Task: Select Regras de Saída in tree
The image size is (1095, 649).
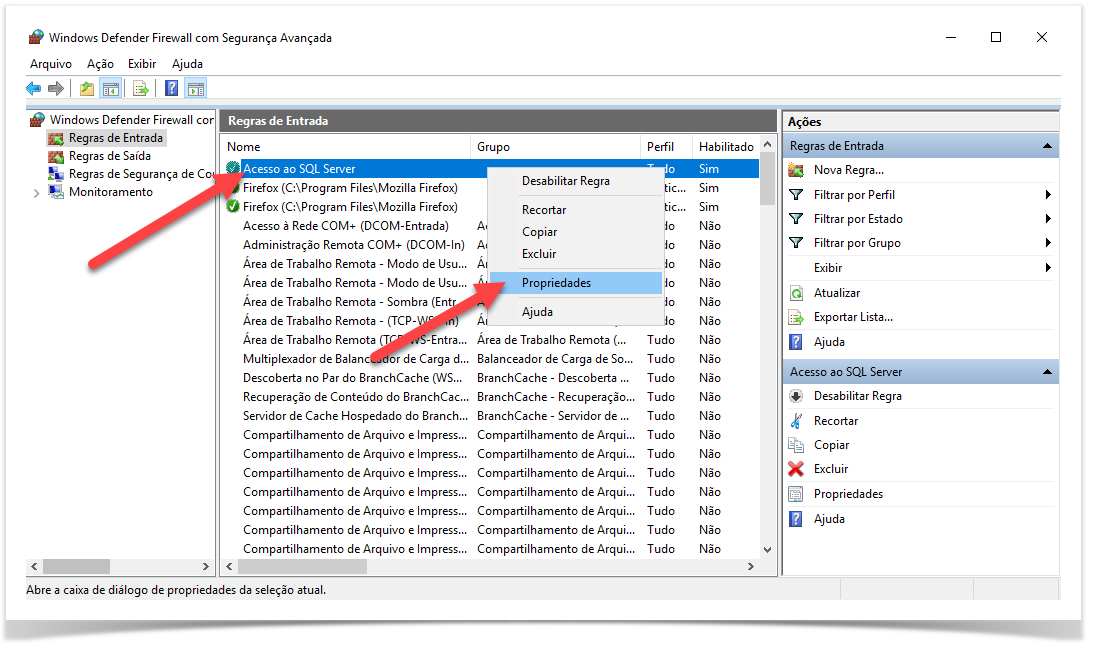Action: (x=109, y=156)
